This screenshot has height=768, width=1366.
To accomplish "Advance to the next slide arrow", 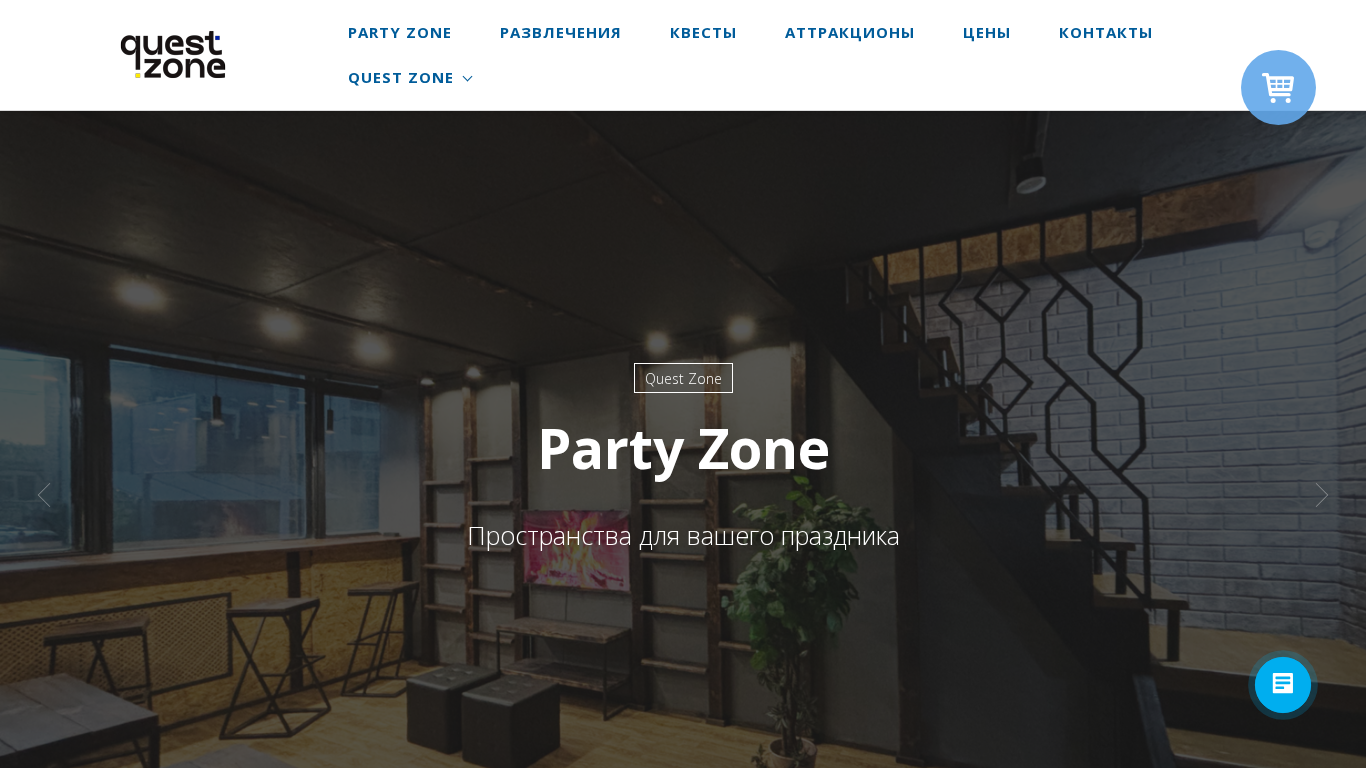I will coord(1322,495).
